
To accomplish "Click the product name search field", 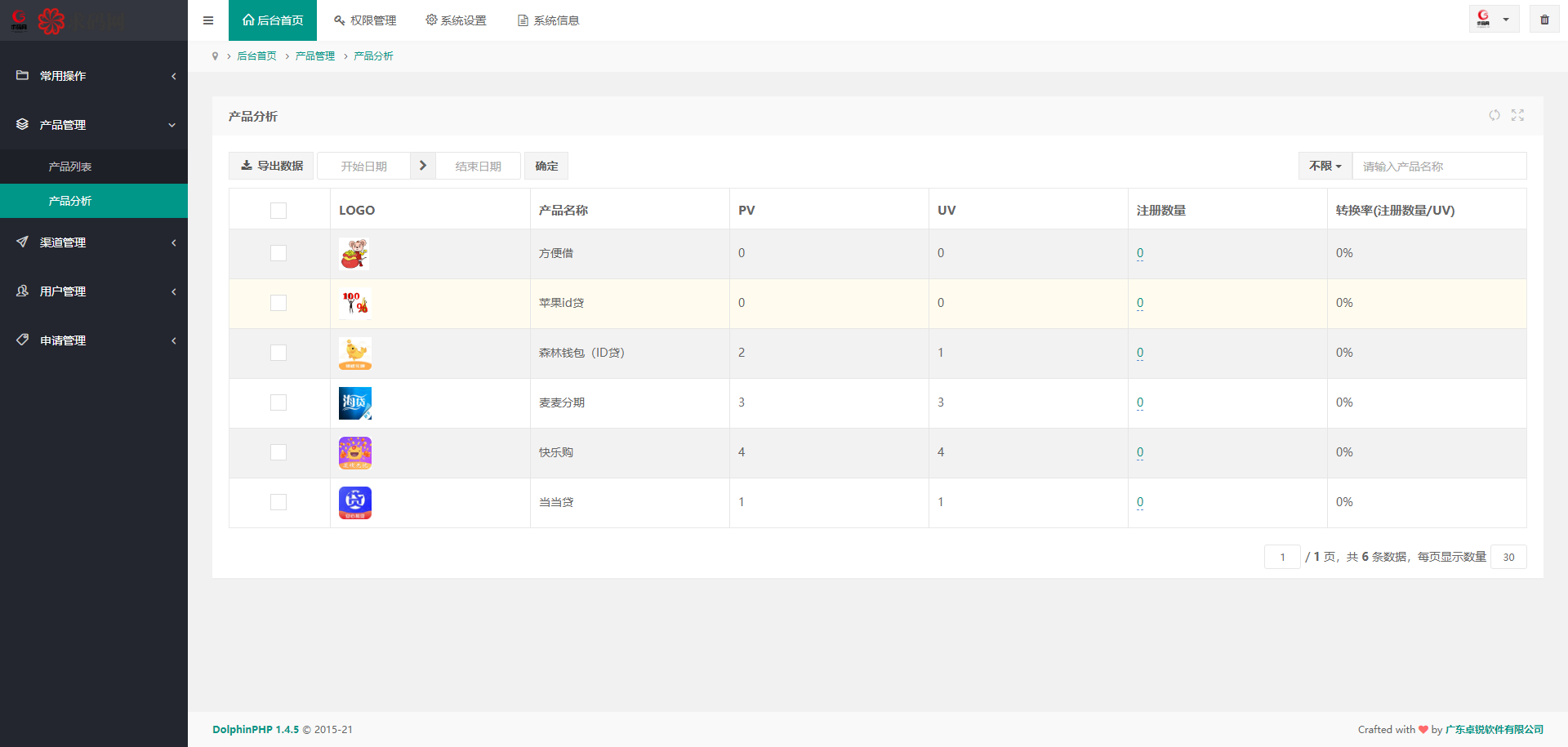I will [1439, 166].
